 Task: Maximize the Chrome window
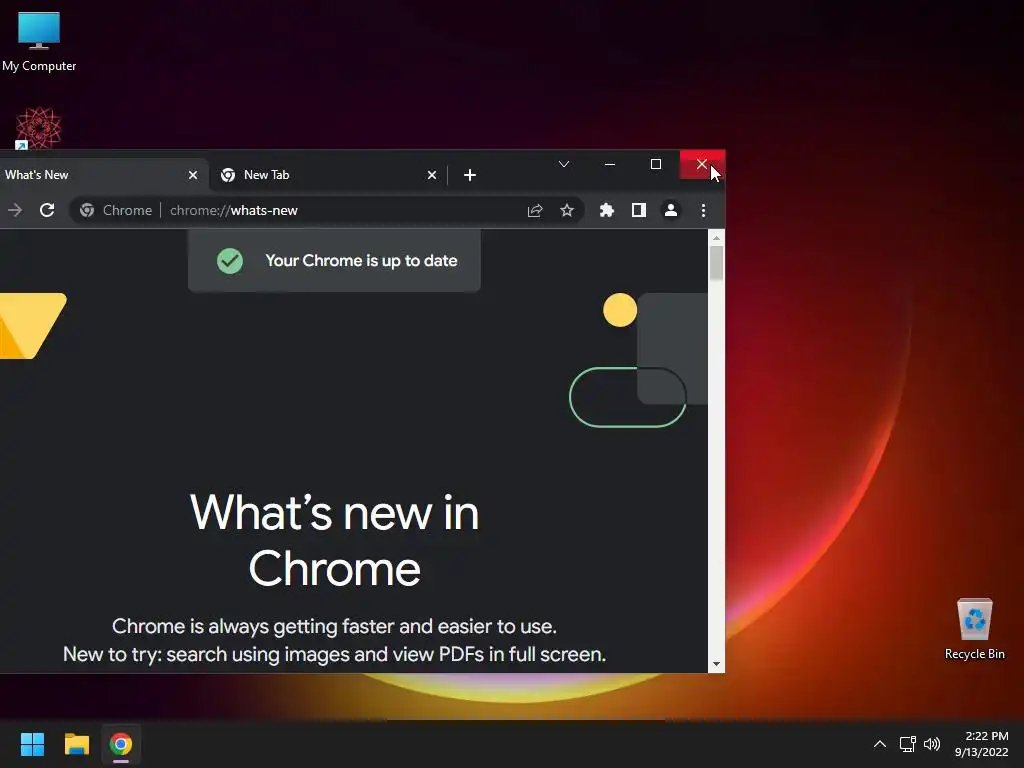(x=656, y=164)
